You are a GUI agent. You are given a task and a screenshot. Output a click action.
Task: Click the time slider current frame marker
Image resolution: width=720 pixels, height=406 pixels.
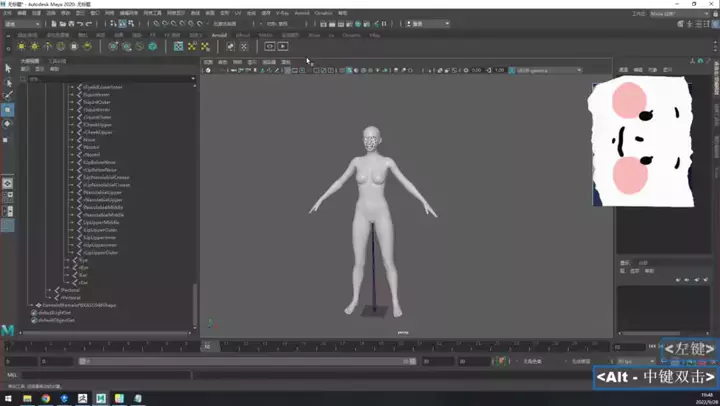208,346
